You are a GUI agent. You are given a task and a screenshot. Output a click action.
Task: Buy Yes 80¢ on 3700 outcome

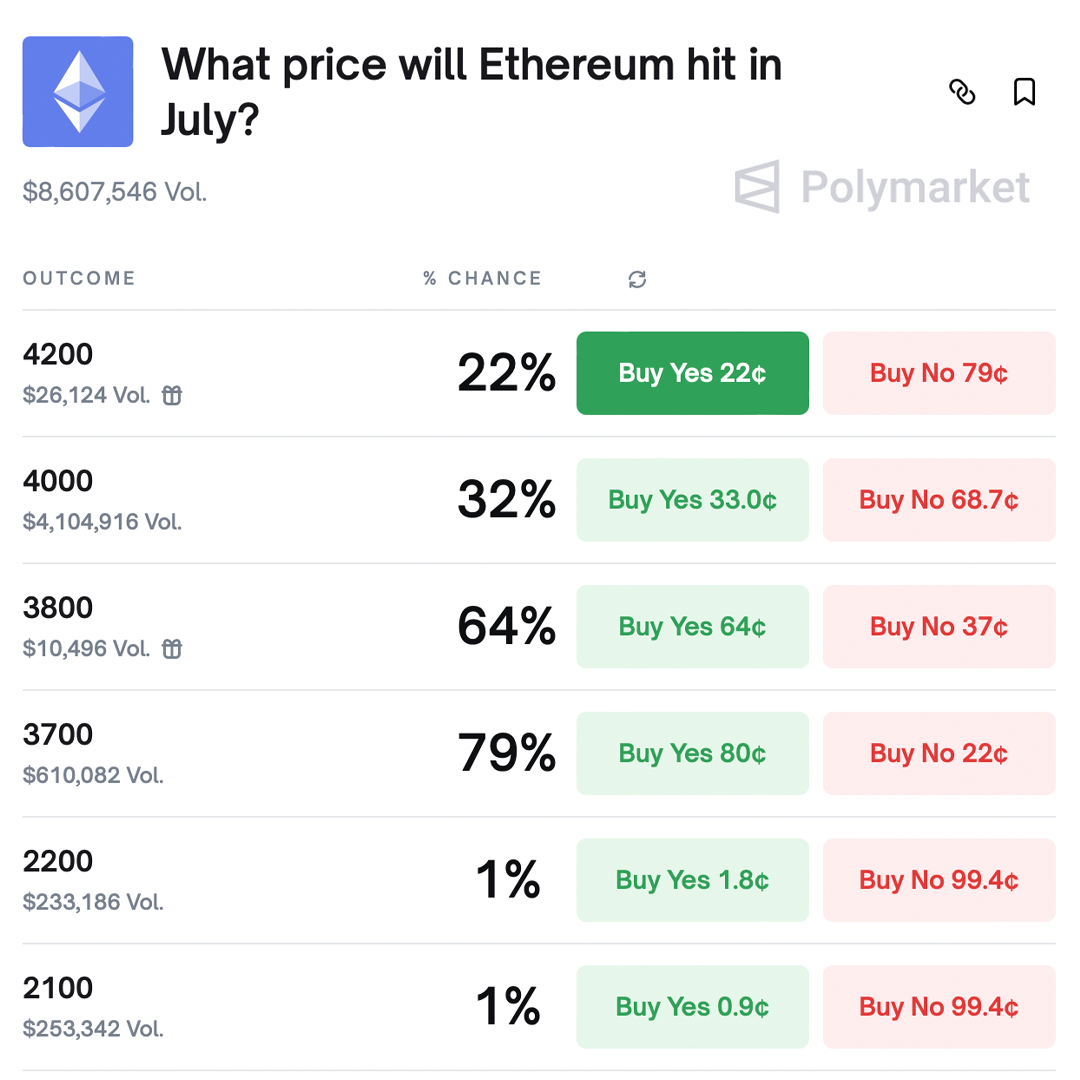(692, 754)
